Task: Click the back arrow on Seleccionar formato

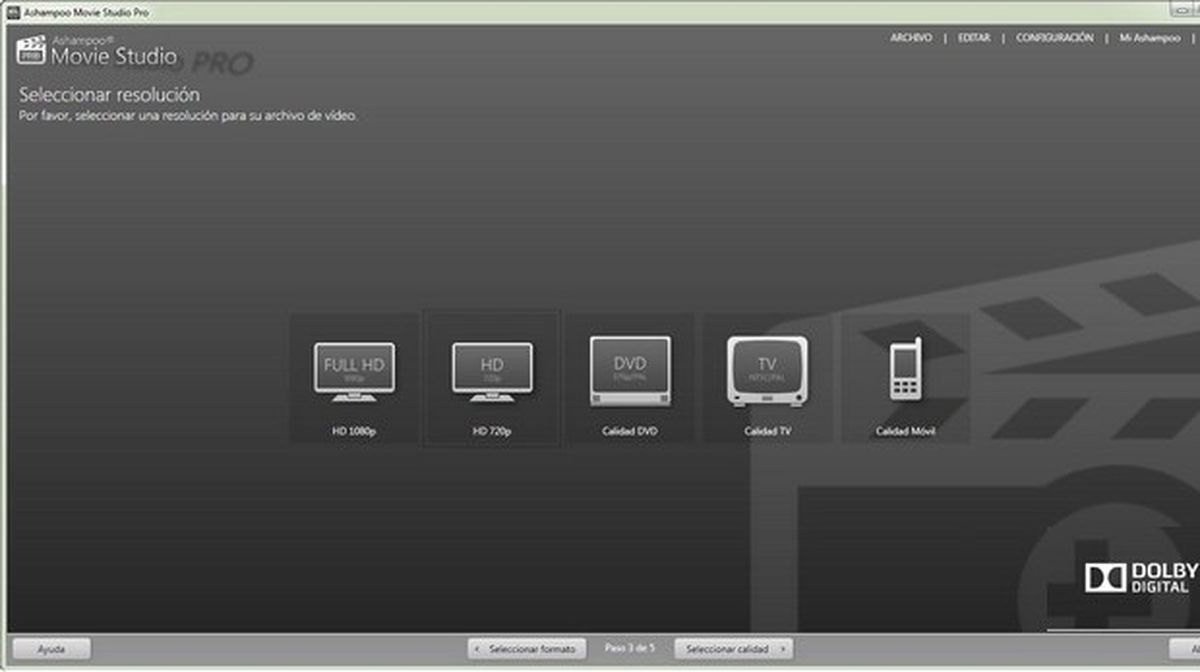Action: [x=478, y=647]
